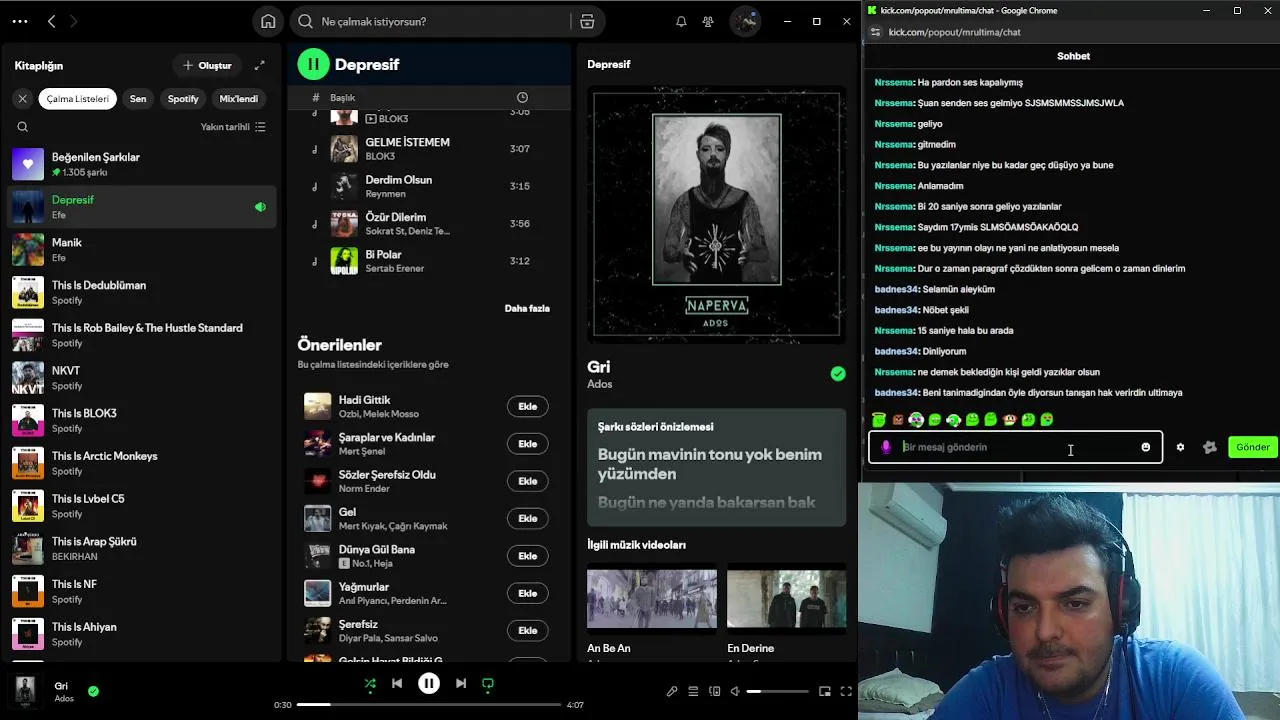This screenshot has width=1280, height=720.
Task: Open the three-dot Spotify menu
Action: click(20, 21)
